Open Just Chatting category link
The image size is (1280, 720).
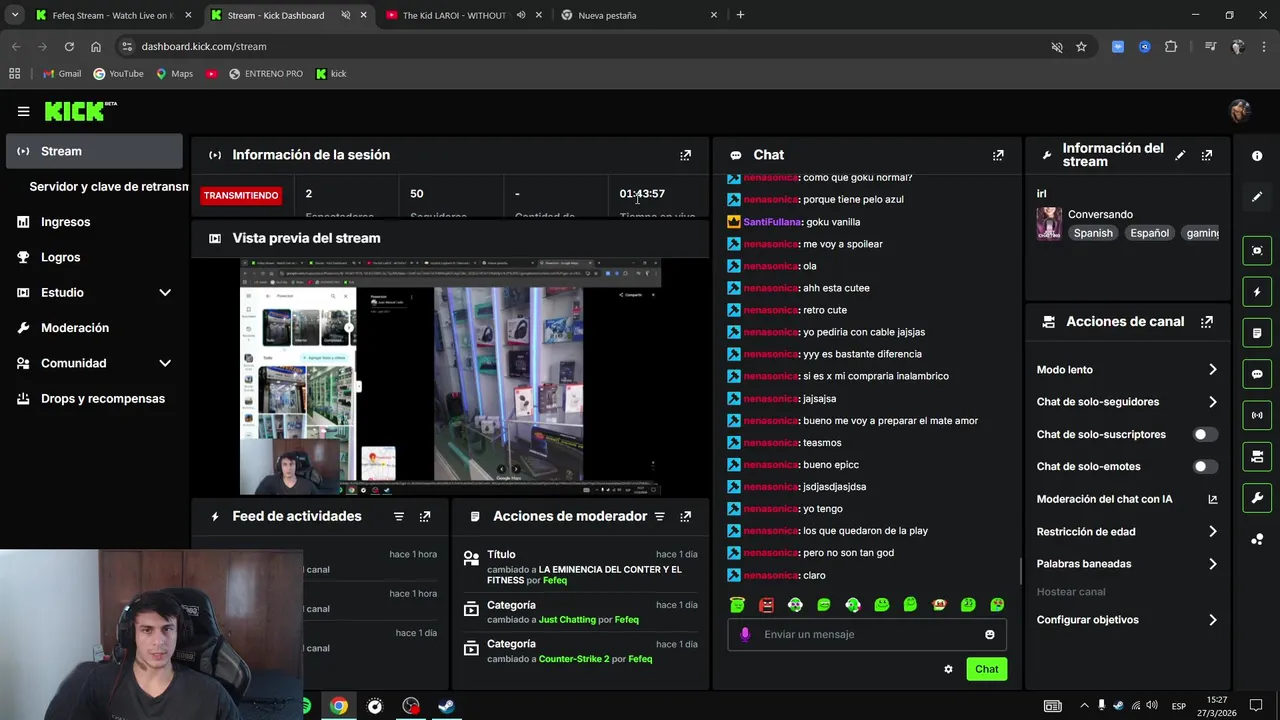click(567, 620)
